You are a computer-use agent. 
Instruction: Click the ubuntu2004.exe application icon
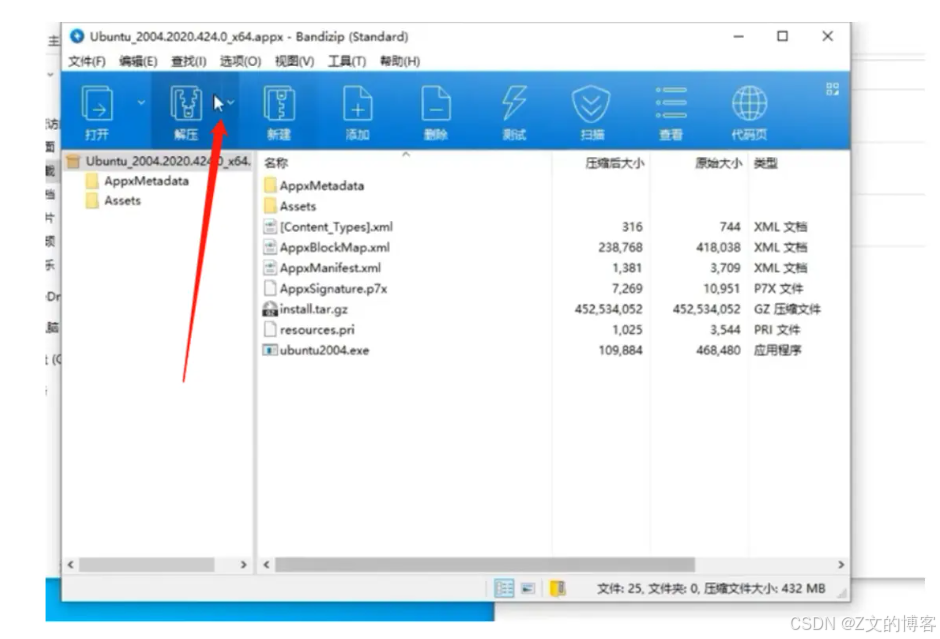[270, 350]
